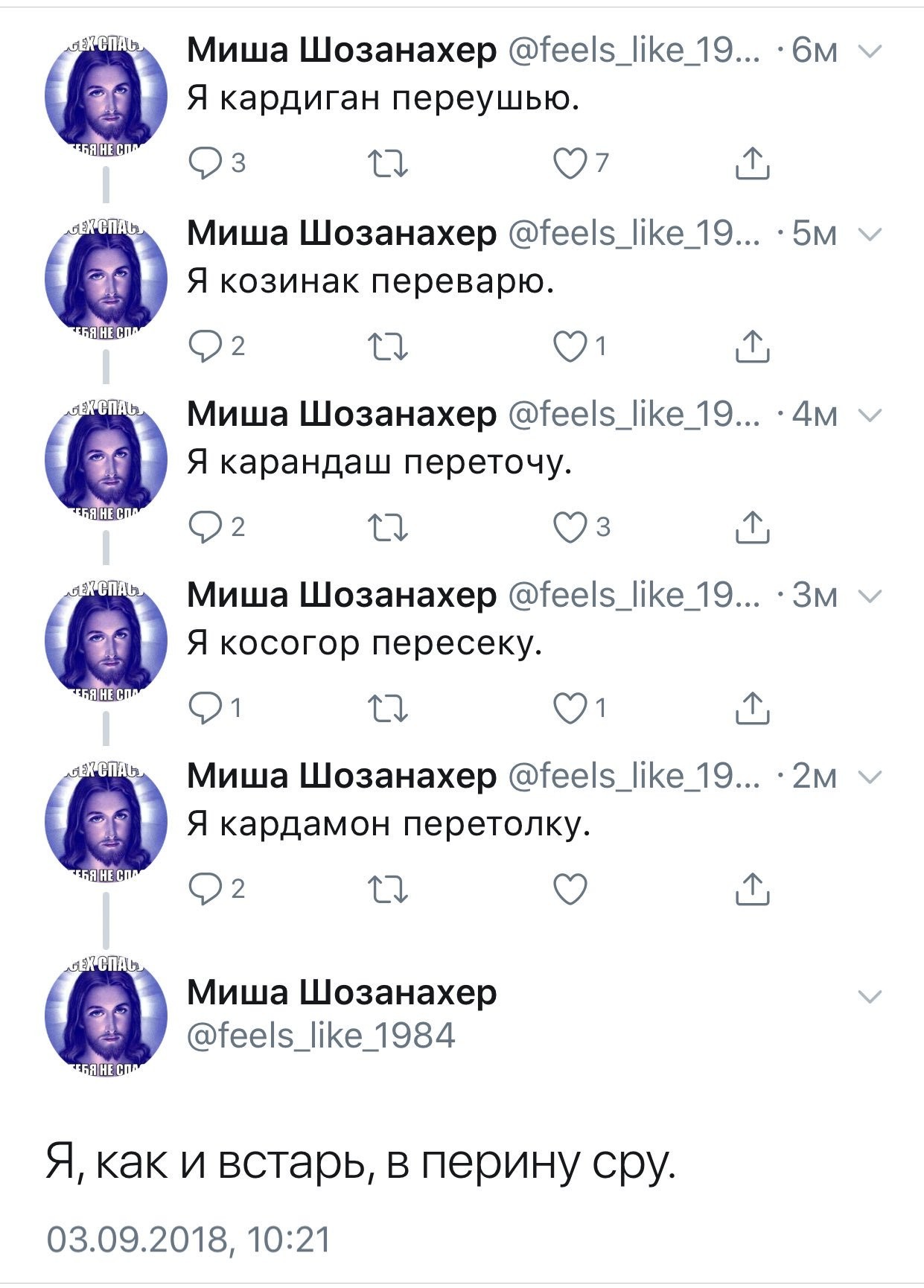
Task: Open the chevron menu on the 3м tweet
Action: (x=870, y=596)
